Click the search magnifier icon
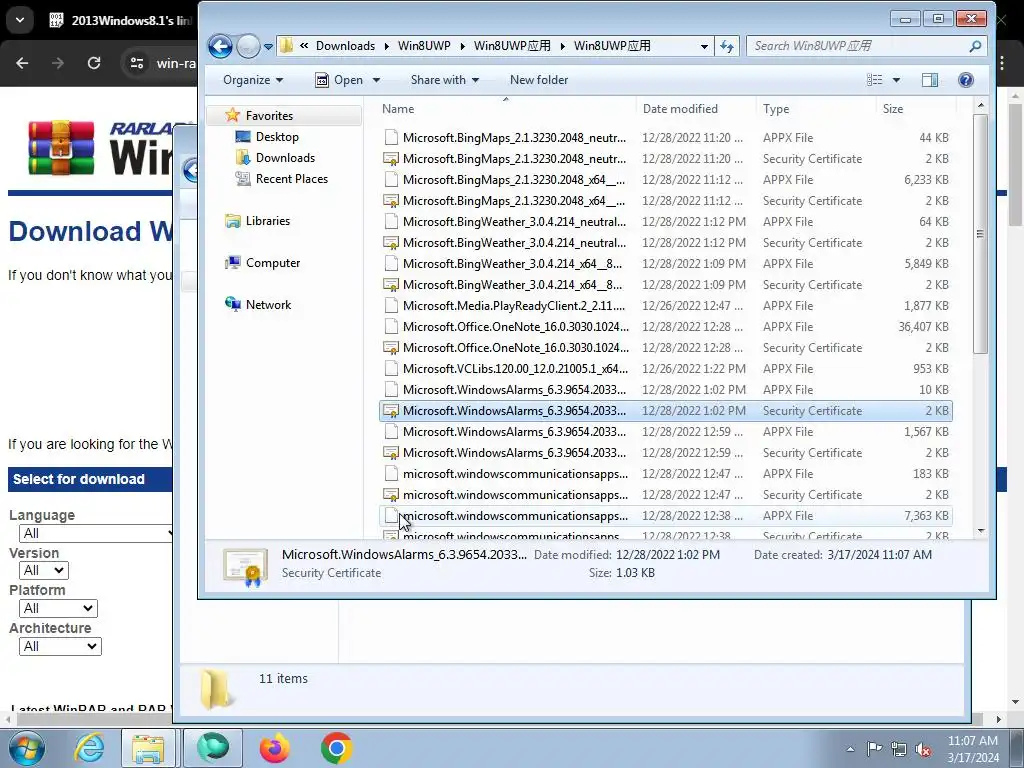Screen dimensions: 1024x768 coord(975,46)
